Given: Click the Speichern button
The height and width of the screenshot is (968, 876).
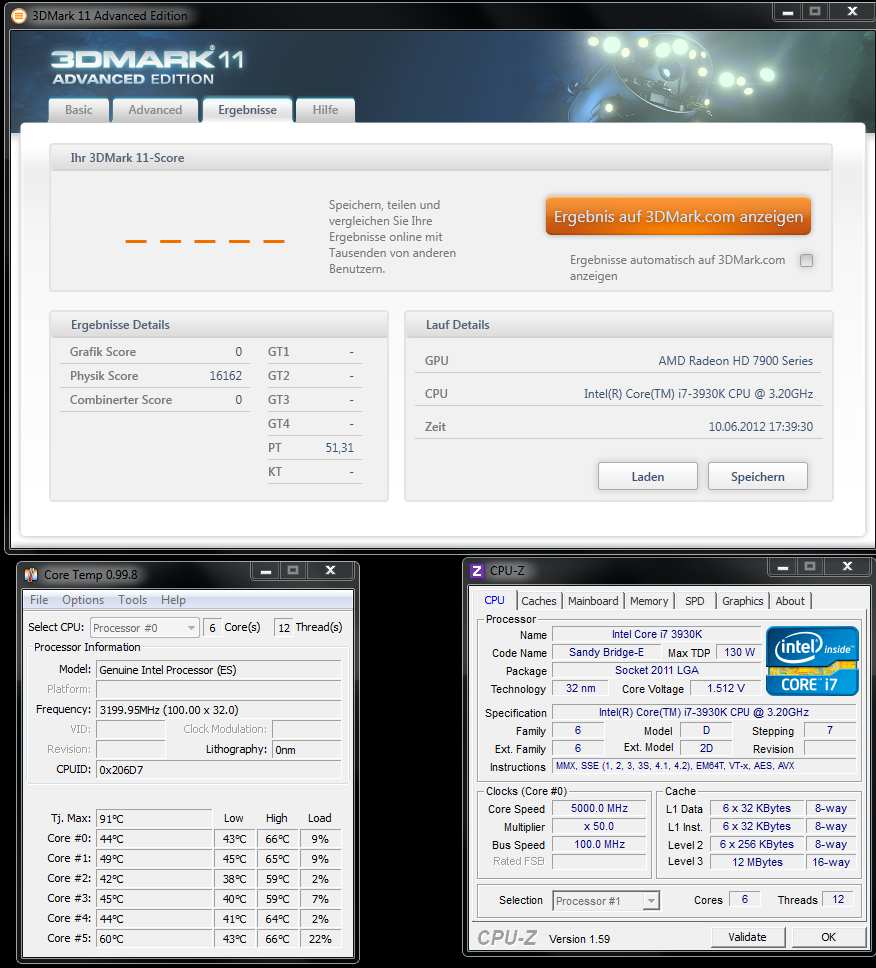Looking at the screenshot, I should tap(757, 477).
